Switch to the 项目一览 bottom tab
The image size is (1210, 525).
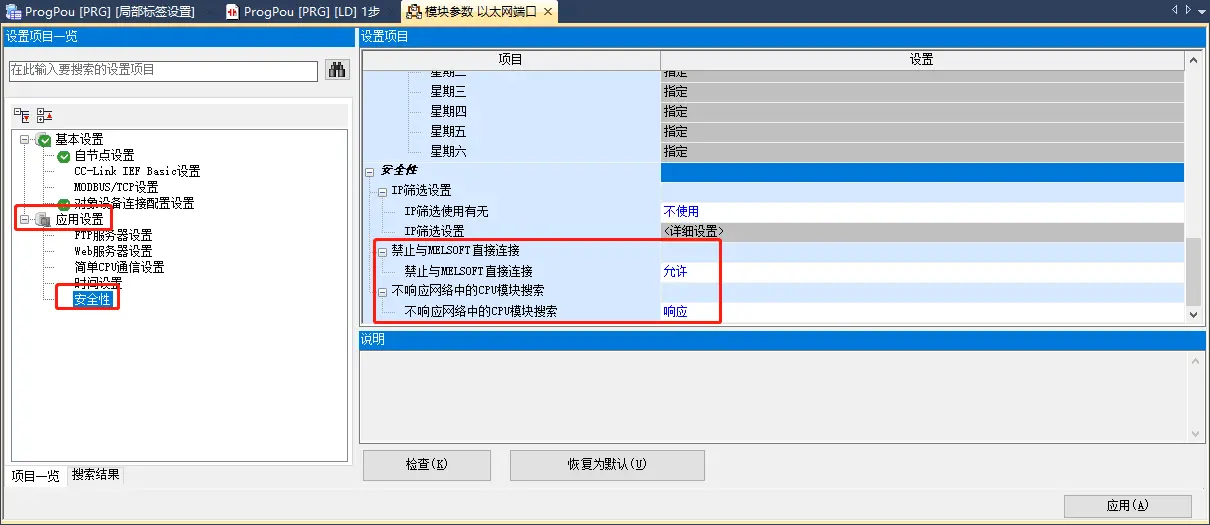click(35, 475)
